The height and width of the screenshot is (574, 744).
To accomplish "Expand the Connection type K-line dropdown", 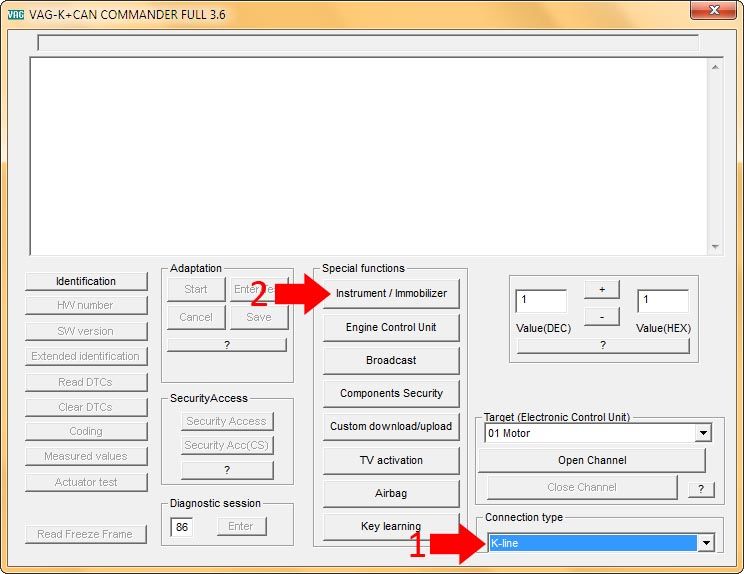I will point(705,543).
